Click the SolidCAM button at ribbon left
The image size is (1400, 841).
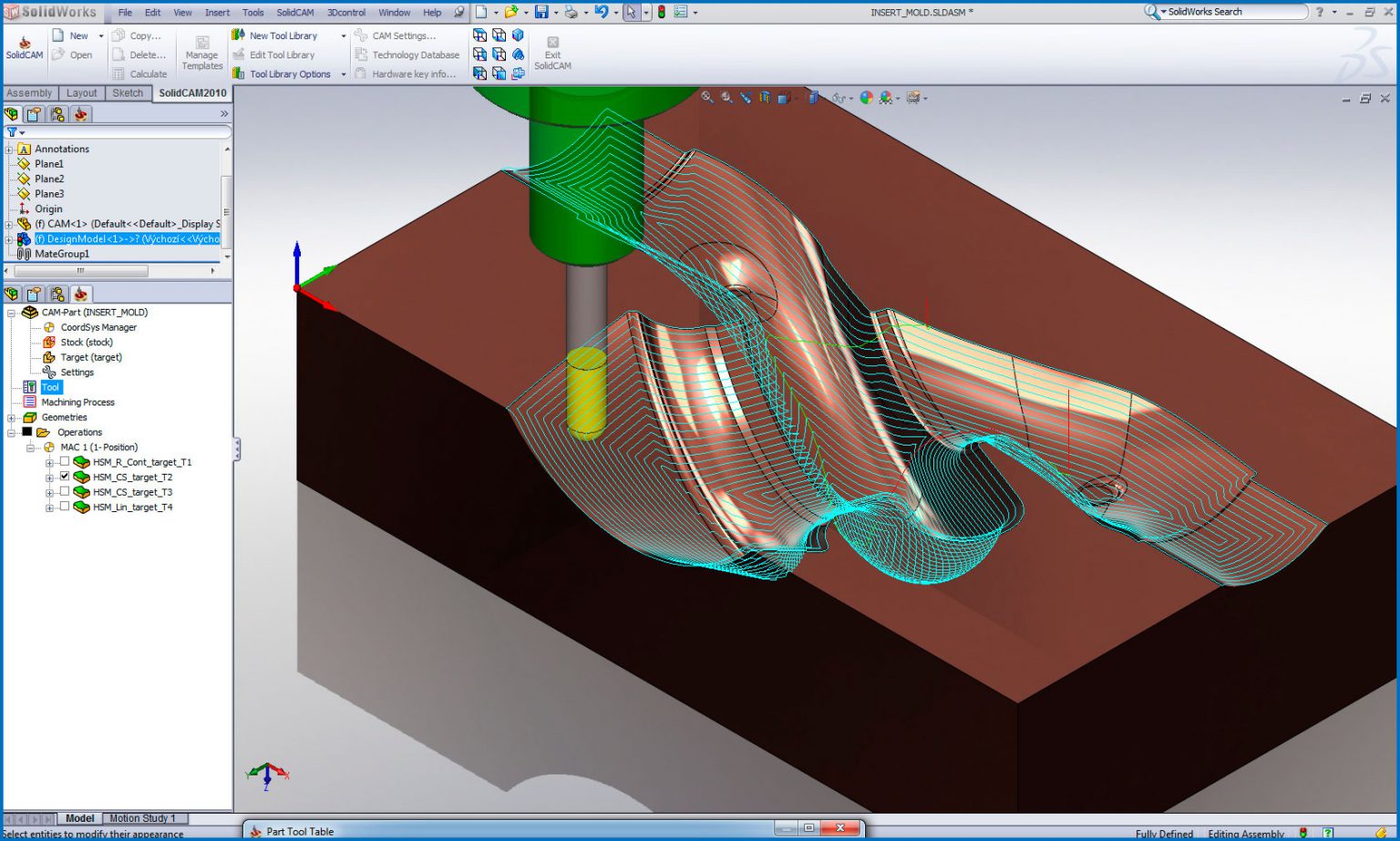point(25,47)
